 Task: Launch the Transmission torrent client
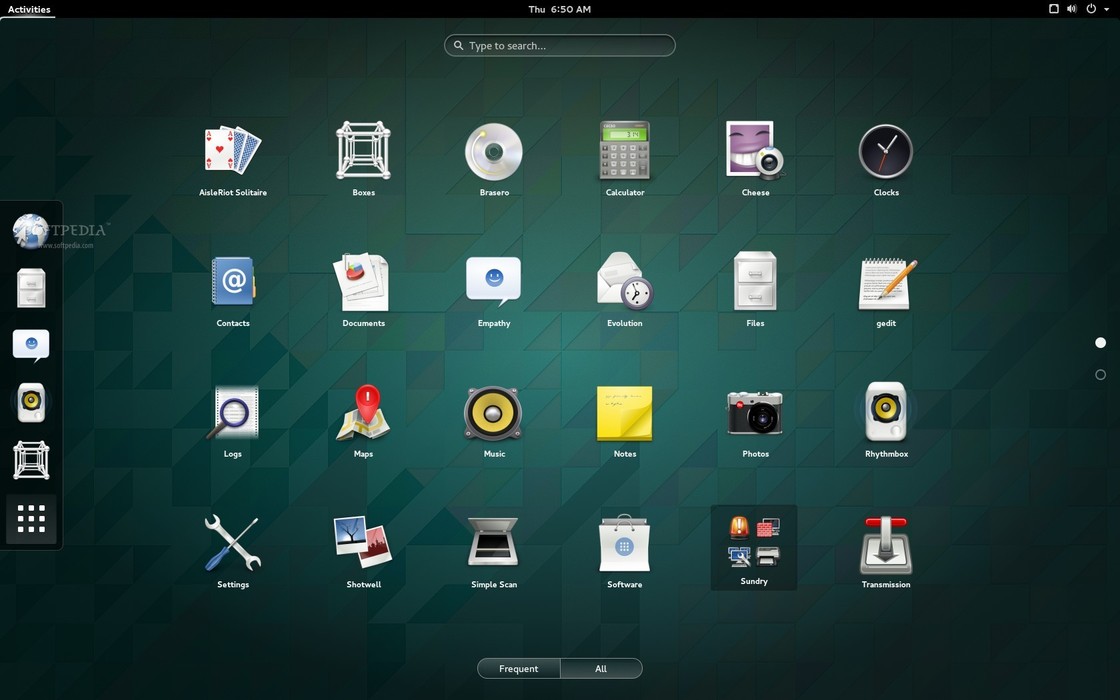point(886,552)
